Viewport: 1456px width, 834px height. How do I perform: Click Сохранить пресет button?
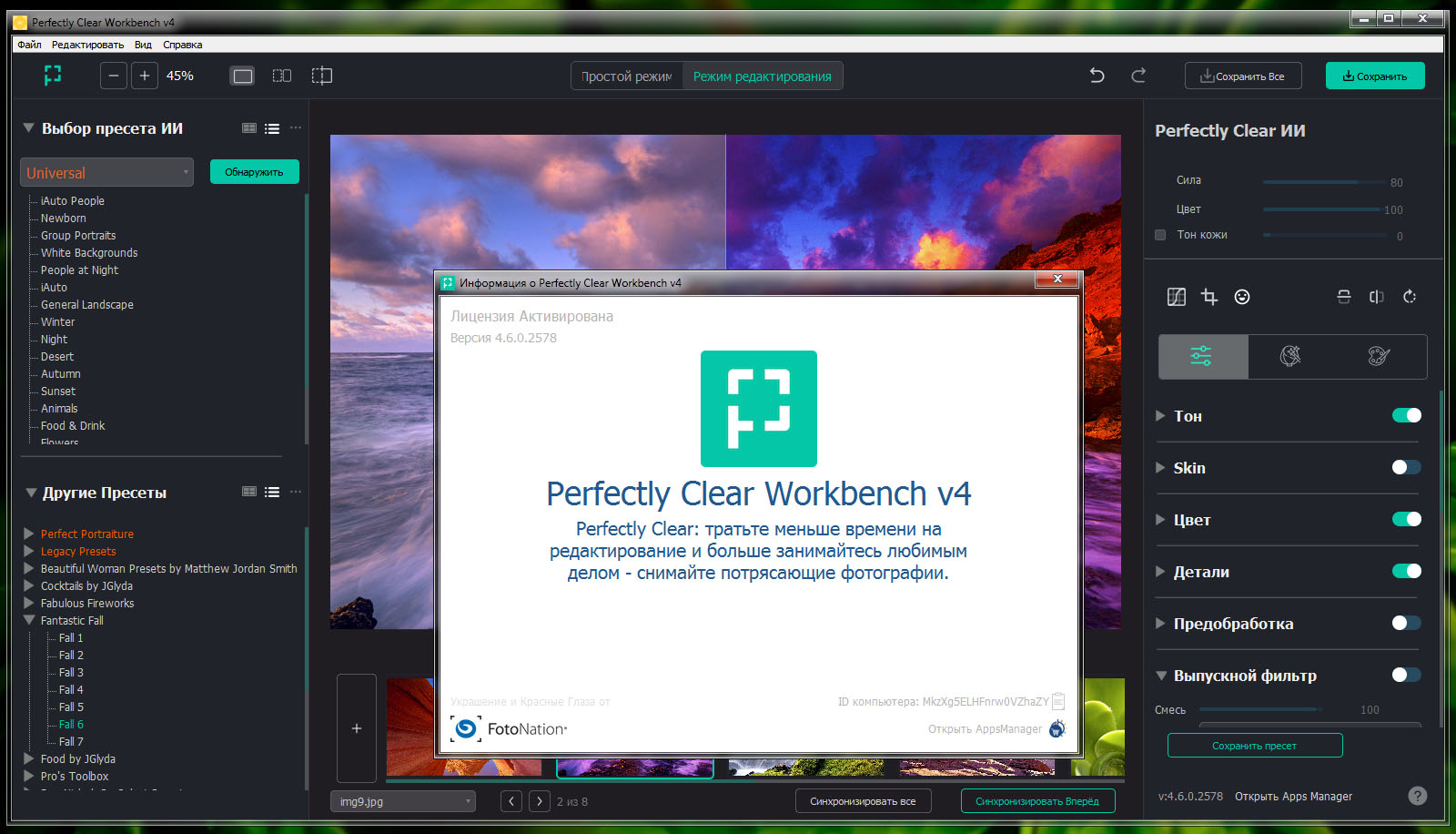click(x=1255, y=745)
